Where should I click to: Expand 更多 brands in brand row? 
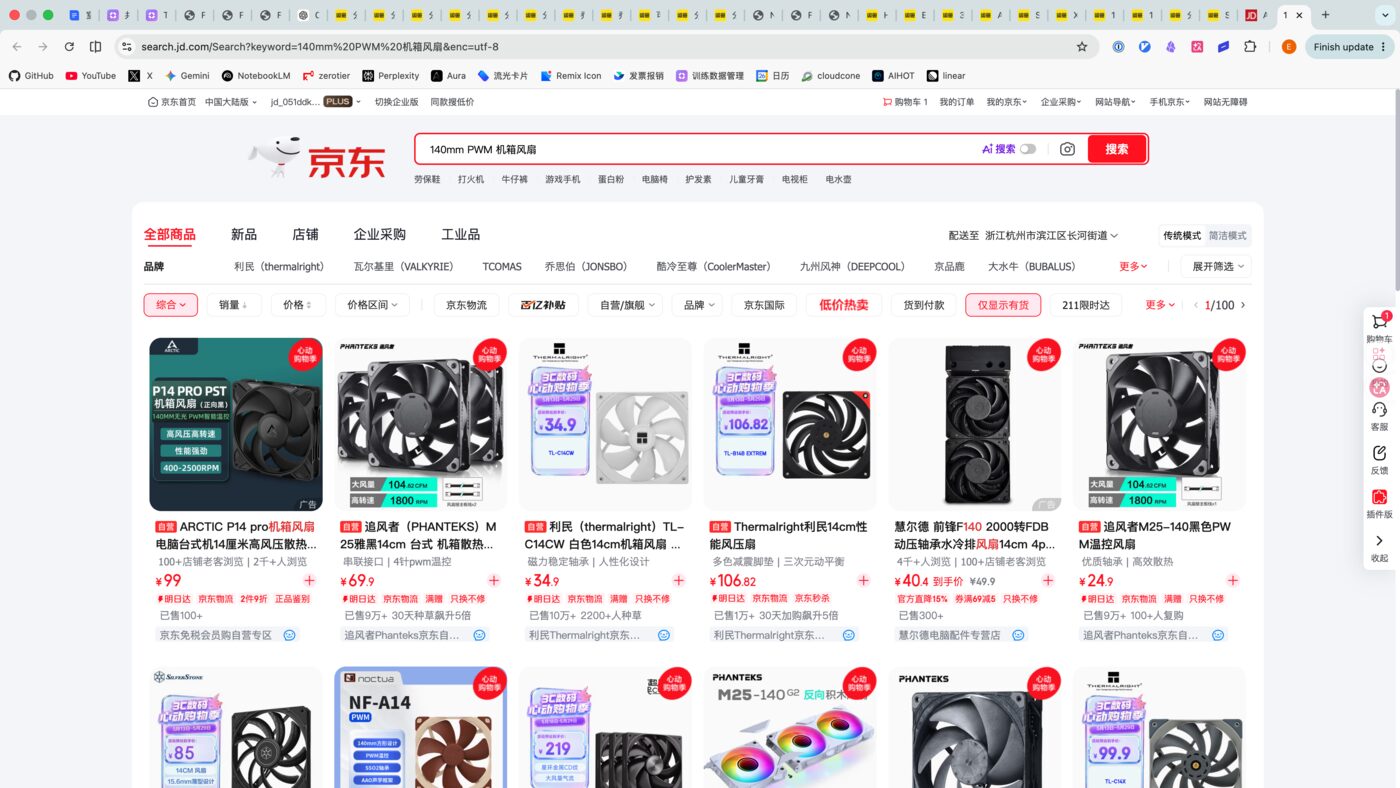click(x=1133, y=267)
